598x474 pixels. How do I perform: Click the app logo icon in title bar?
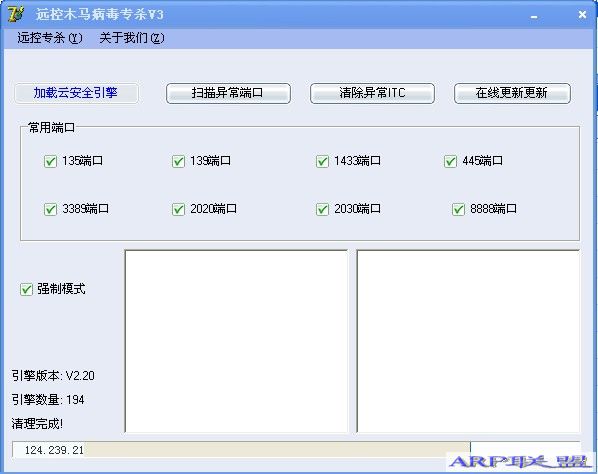click(x=16, y=14)
